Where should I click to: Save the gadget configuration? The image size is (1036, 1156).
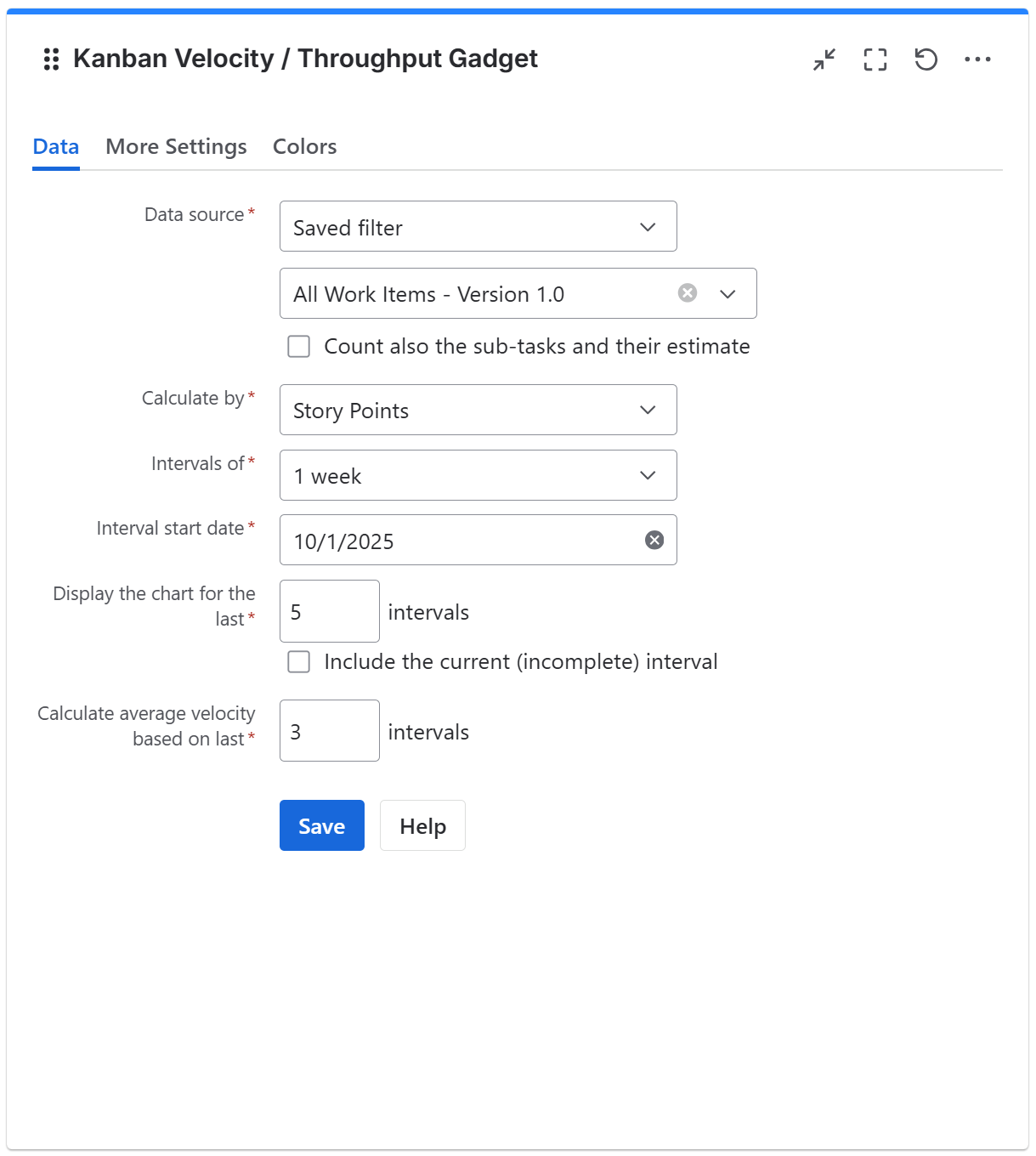point(321,825)
